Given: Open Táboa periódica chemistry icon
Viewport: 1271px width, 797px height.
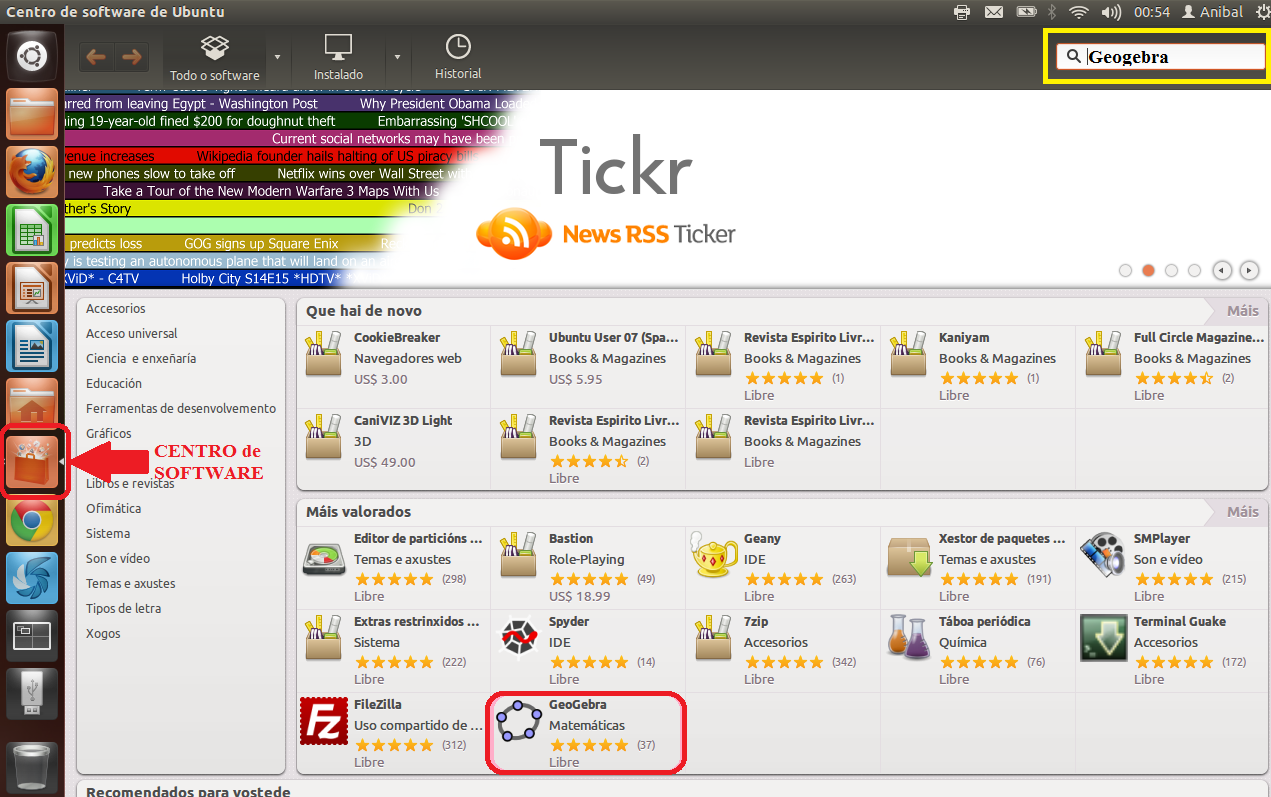Looking at the screenshot, I should click(908, 638).
